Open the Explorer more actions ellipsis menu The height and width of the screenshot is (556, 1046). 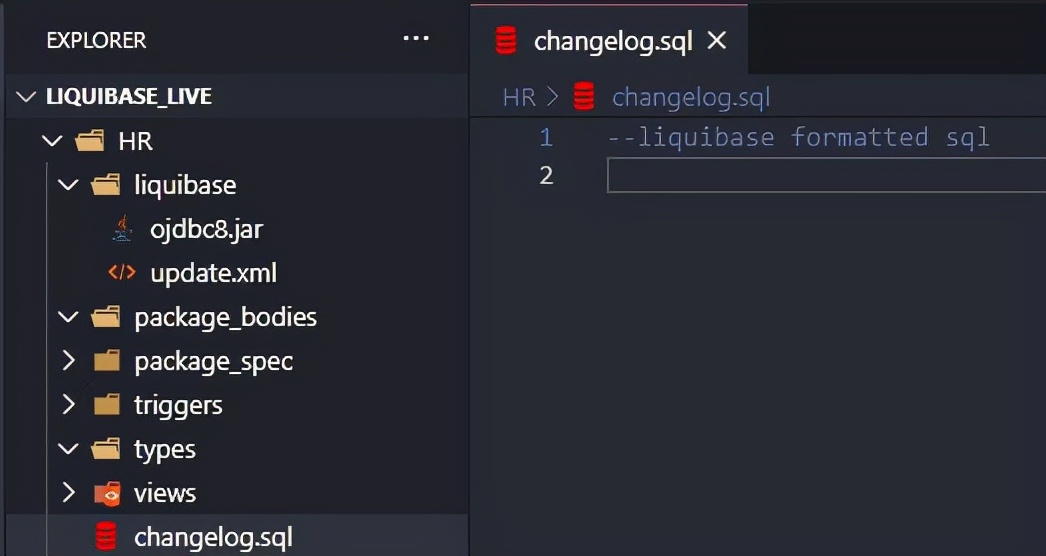tap(416, 39)
